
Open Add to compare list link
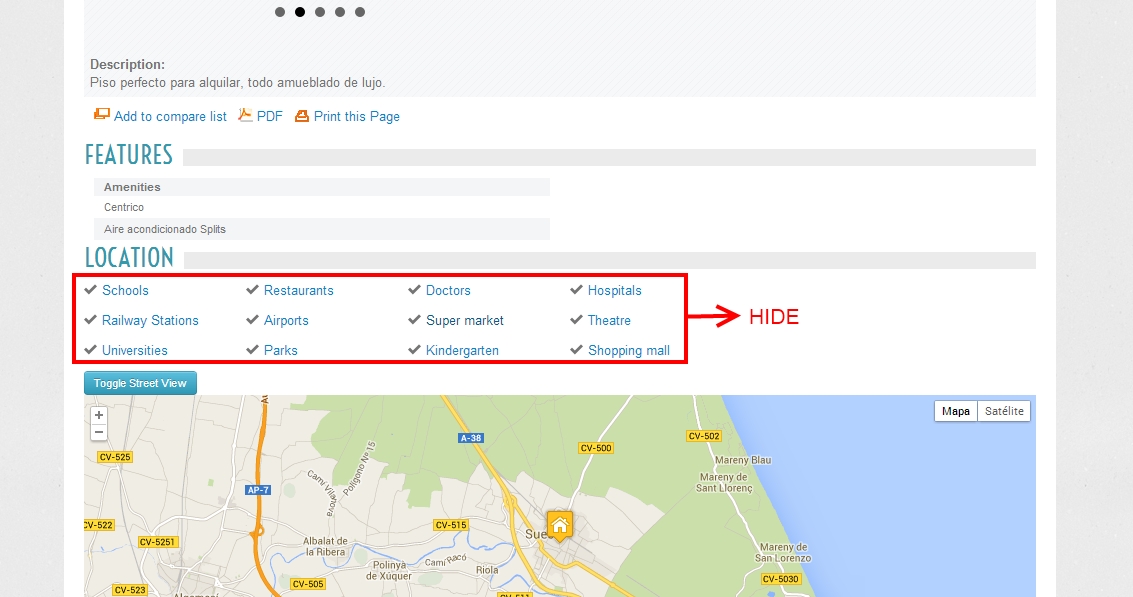170,116
